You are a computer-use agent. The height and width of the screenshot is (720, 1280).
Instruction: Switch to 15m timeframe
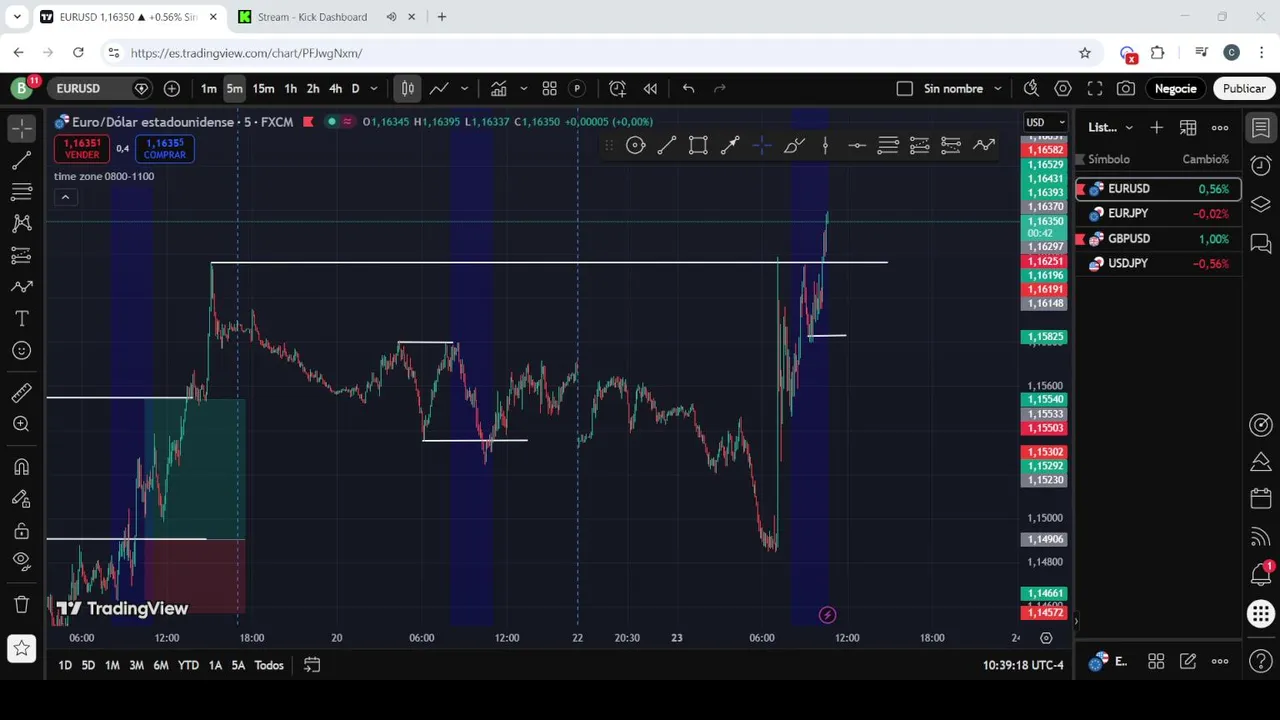click(x=263, y=89)
